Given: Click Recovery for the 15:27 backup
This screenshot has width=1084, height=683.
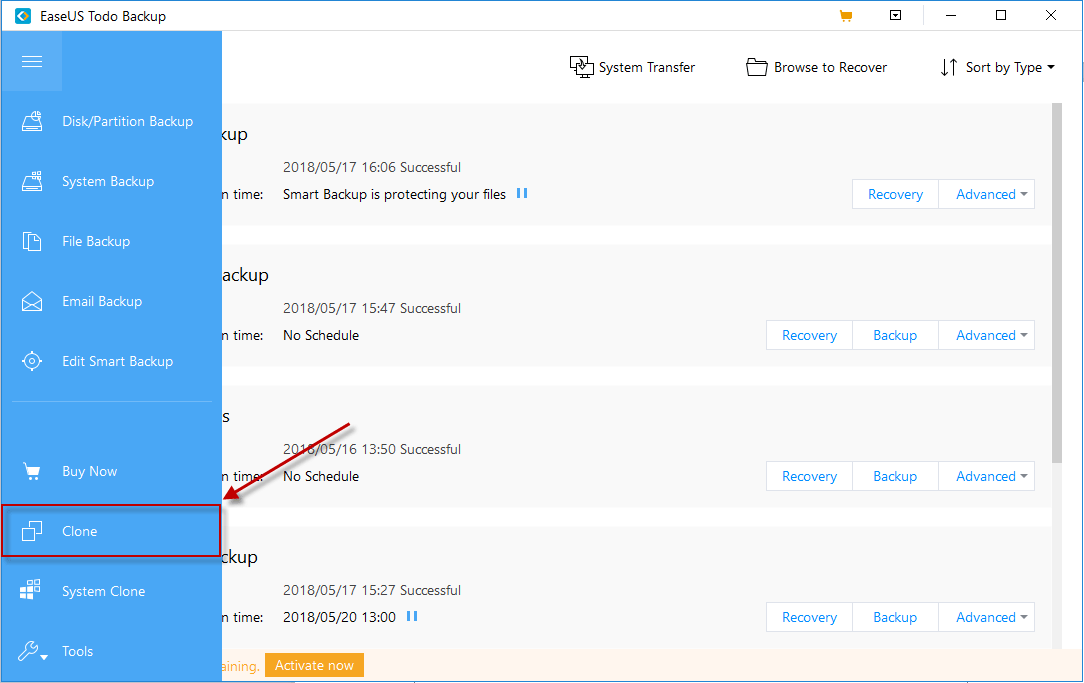Looking at the screenshot, I should point(810,617).
